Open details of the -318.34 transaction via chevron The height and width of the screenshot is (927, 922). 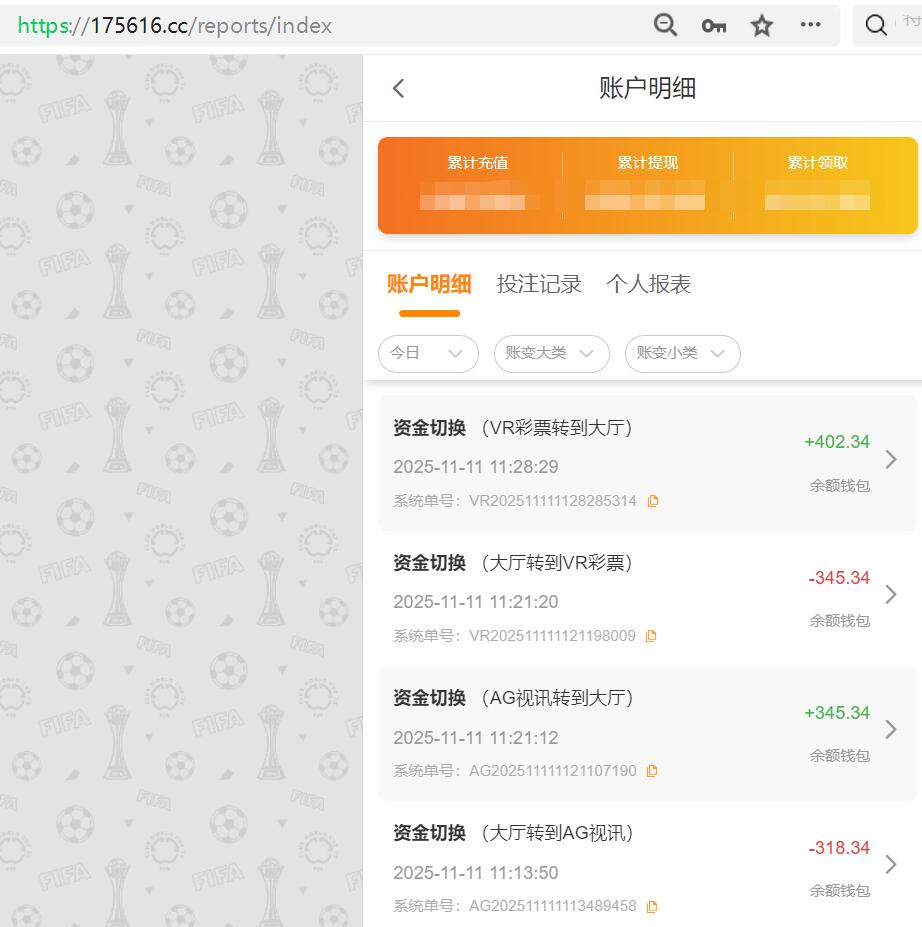[x=891, y=864]
